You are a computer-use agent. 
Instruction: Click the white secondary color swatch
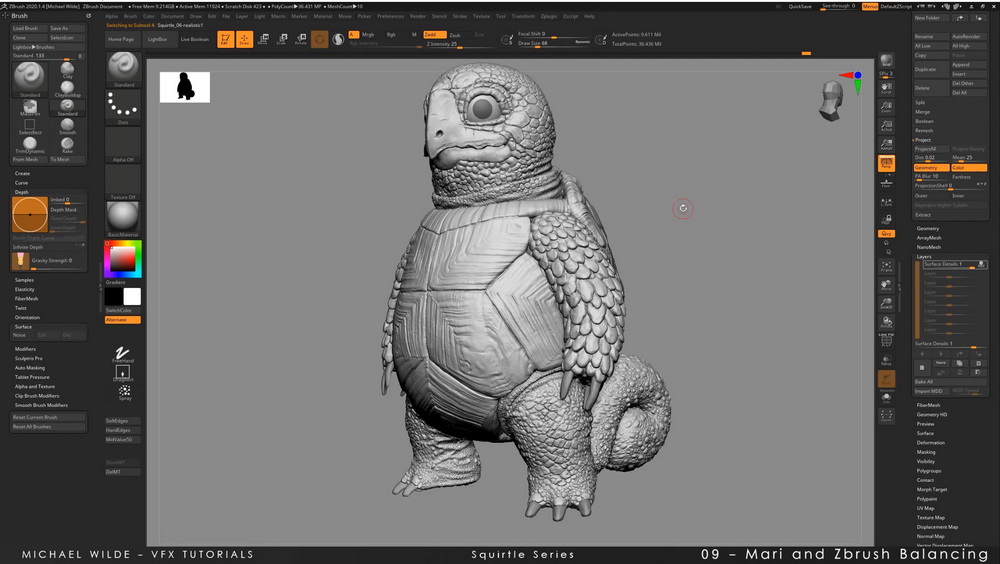click(x=132, y=297)
